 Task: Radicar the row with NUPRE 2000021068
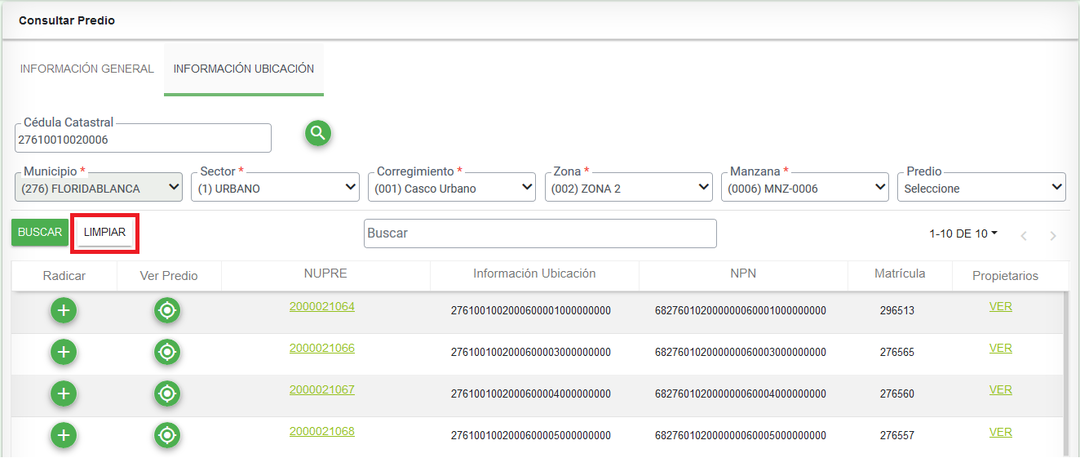[x=64, y=435]
